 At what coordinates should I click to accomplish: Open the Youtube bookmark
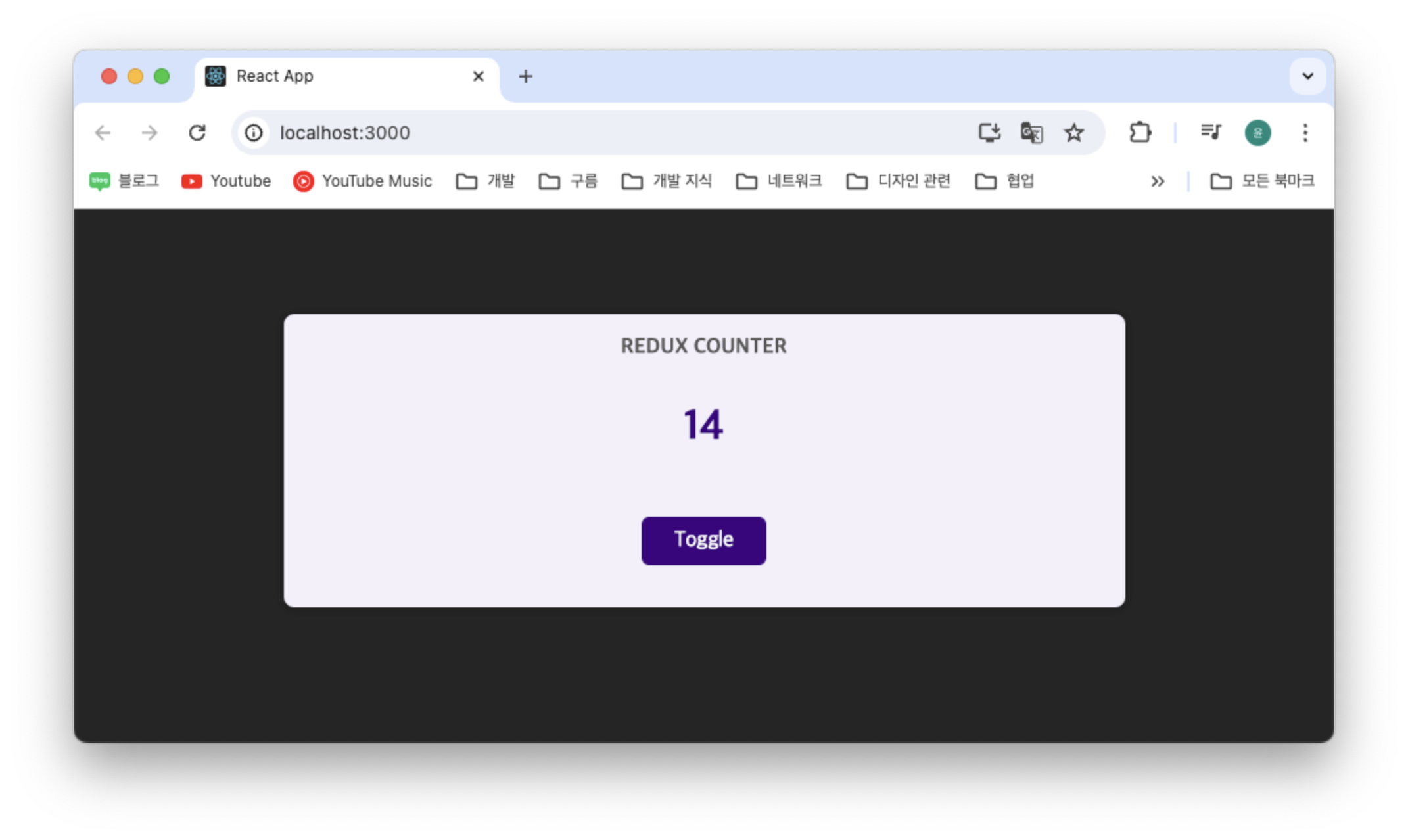click(x=226, y=181)
